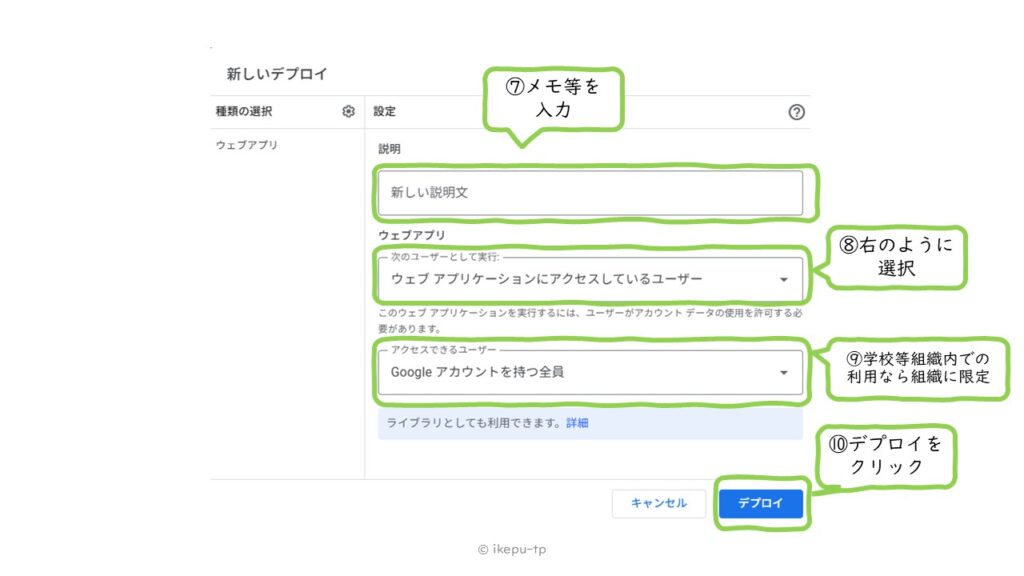Click the 種類の選択 header

(243, 112)
